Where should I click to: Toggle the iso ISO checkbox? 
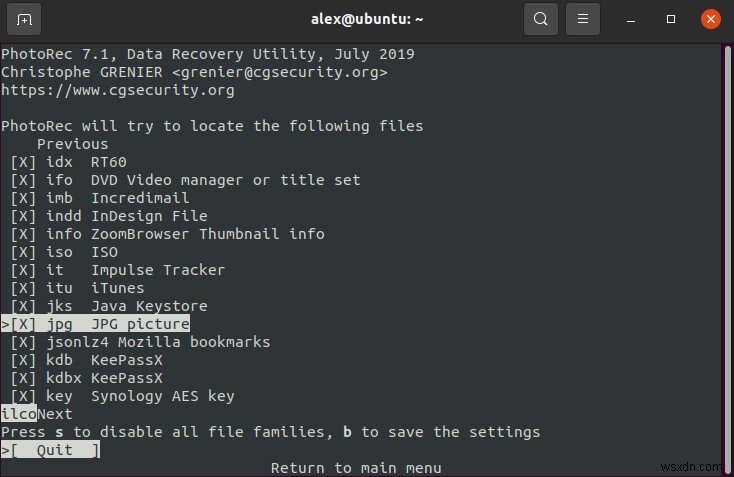23,252
